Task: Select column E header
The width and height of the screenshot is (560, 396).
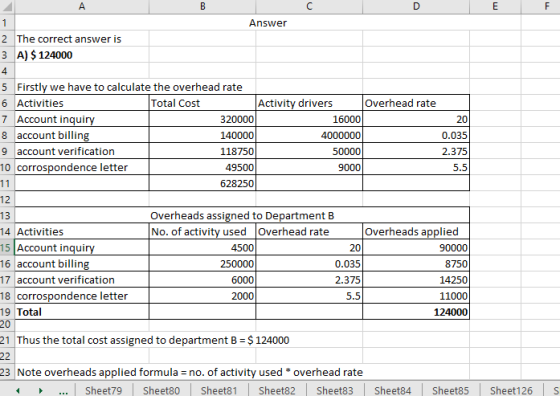Action: tap(495, 6)
